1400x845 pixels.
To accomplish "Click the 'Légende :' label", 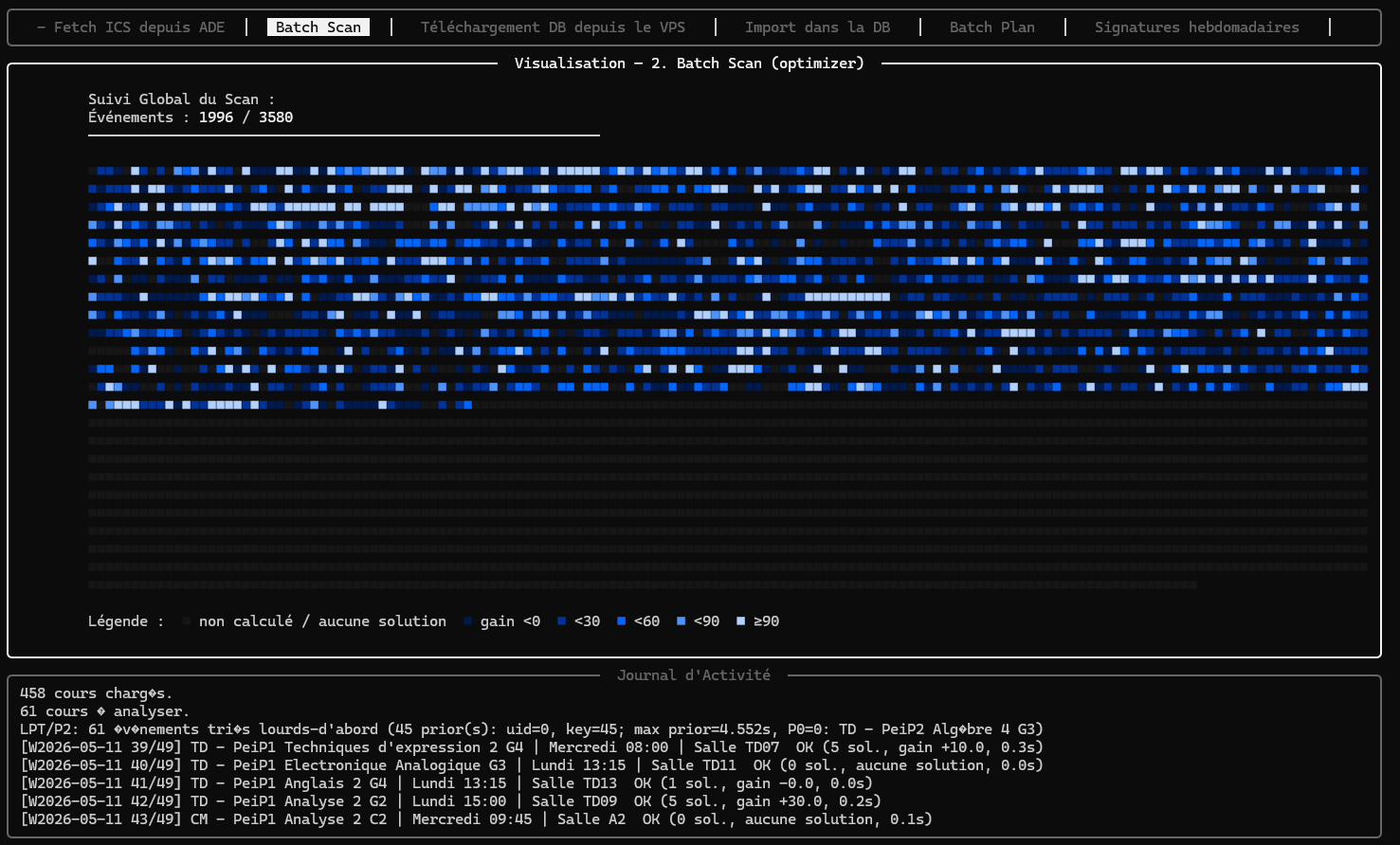I will (126, 621).
